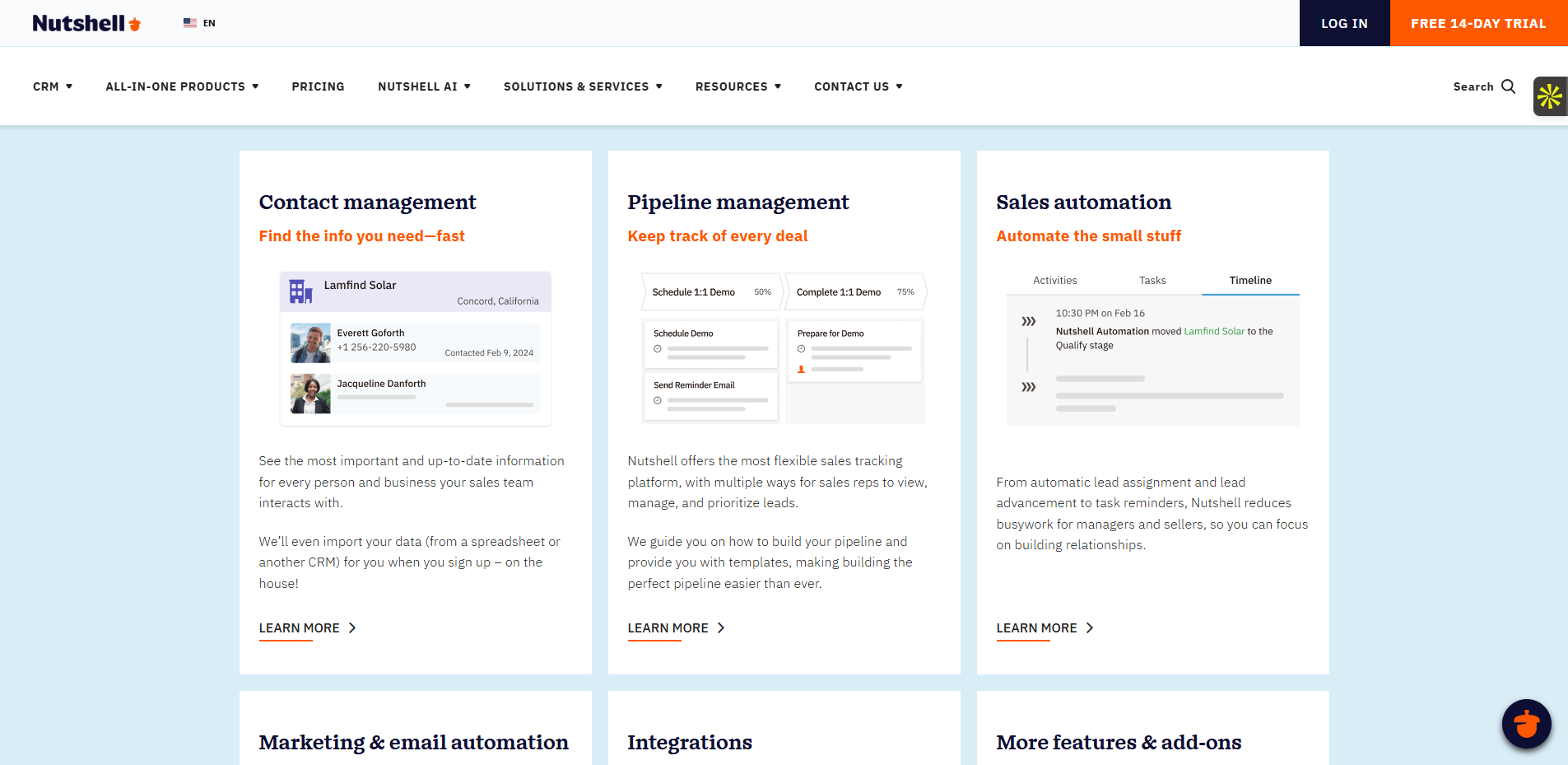The height and width of the screenshot is (765, 1568).
Task: Click the More features & add-ons heading
Action: [1119, 742]
